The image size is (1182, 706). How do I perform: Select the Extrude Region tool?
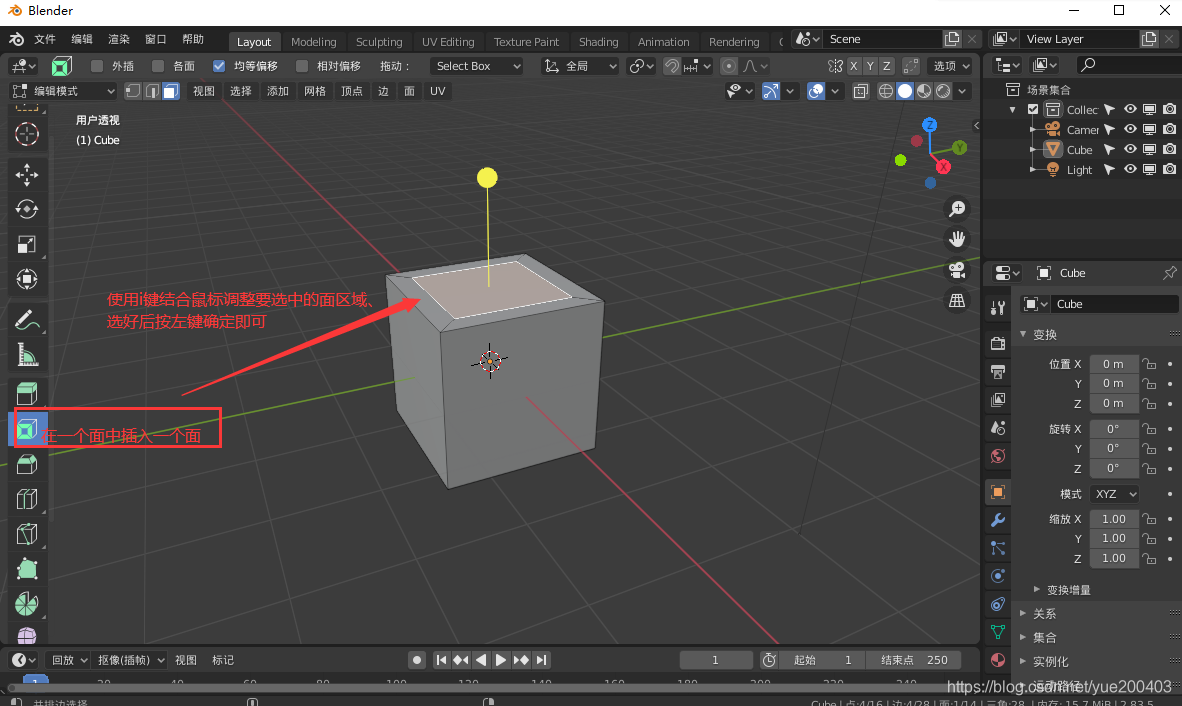27,393
